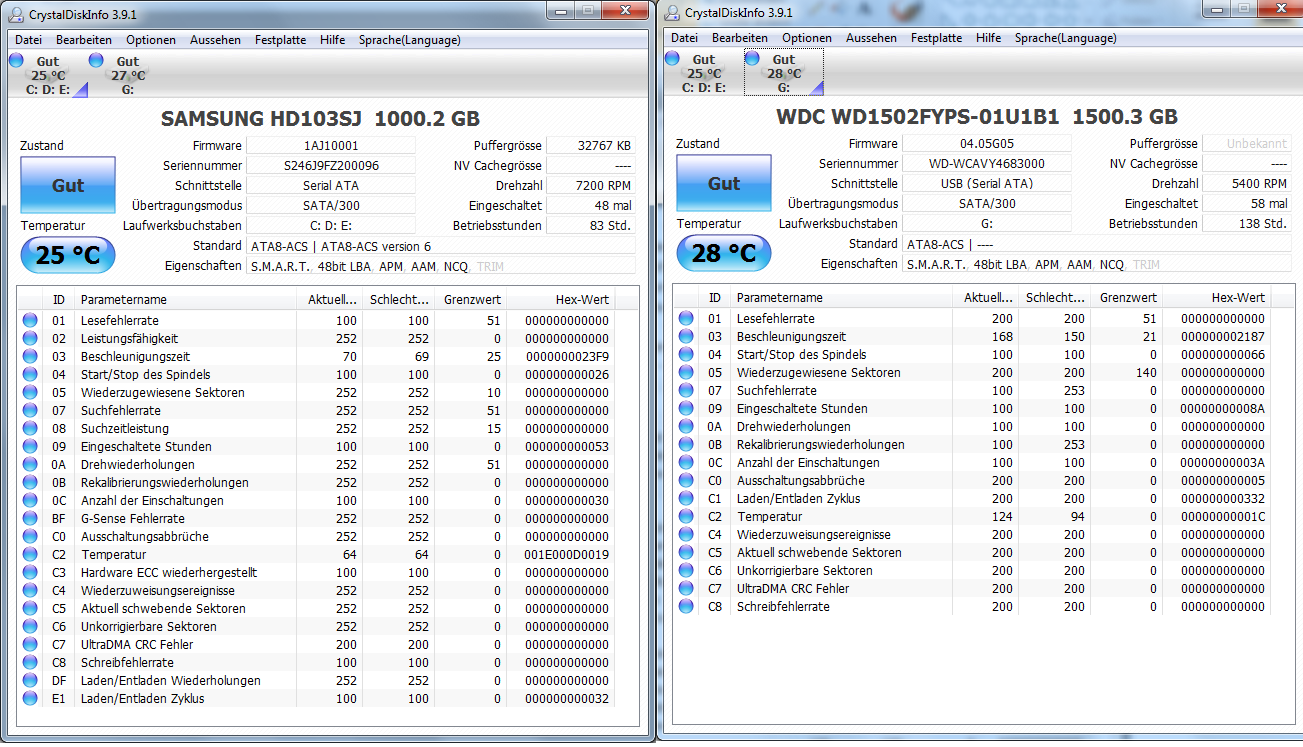Click blue orb of C: D: E: disk in left window
Image resolution: width=1303 pixels, height=747 pixels.
pos(16,60)
